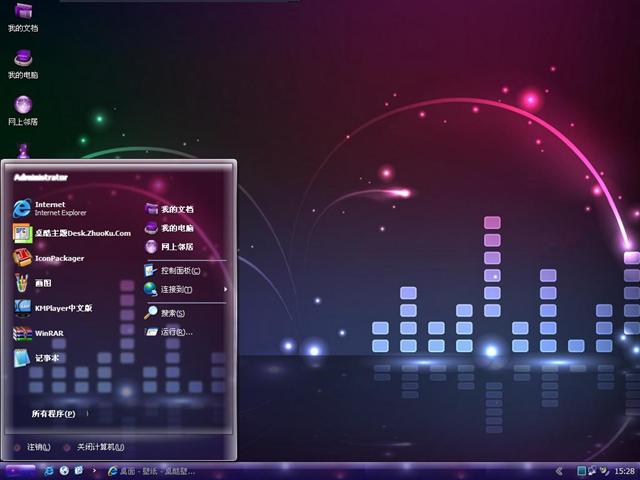
Task: Click the third quick launch icon
Action: coord(79,471)
